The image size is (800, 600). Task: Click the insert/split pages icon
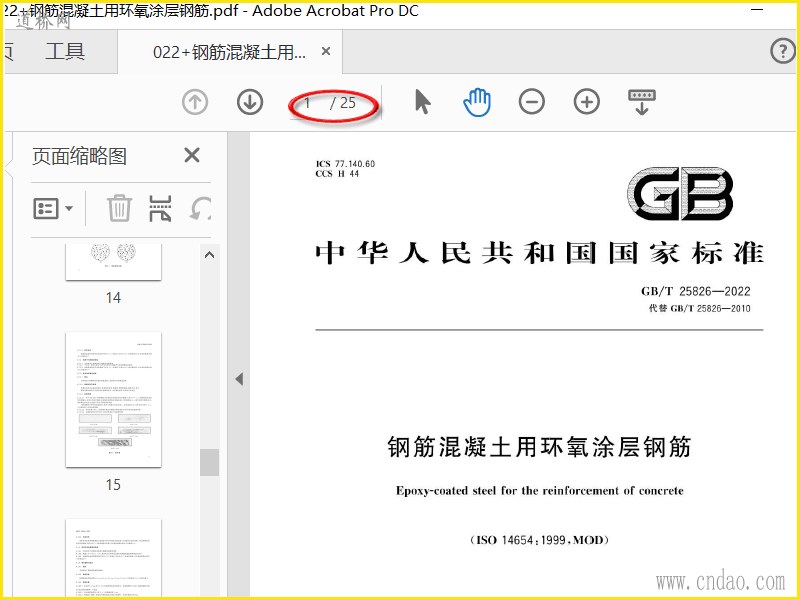(x=160, y=208)
